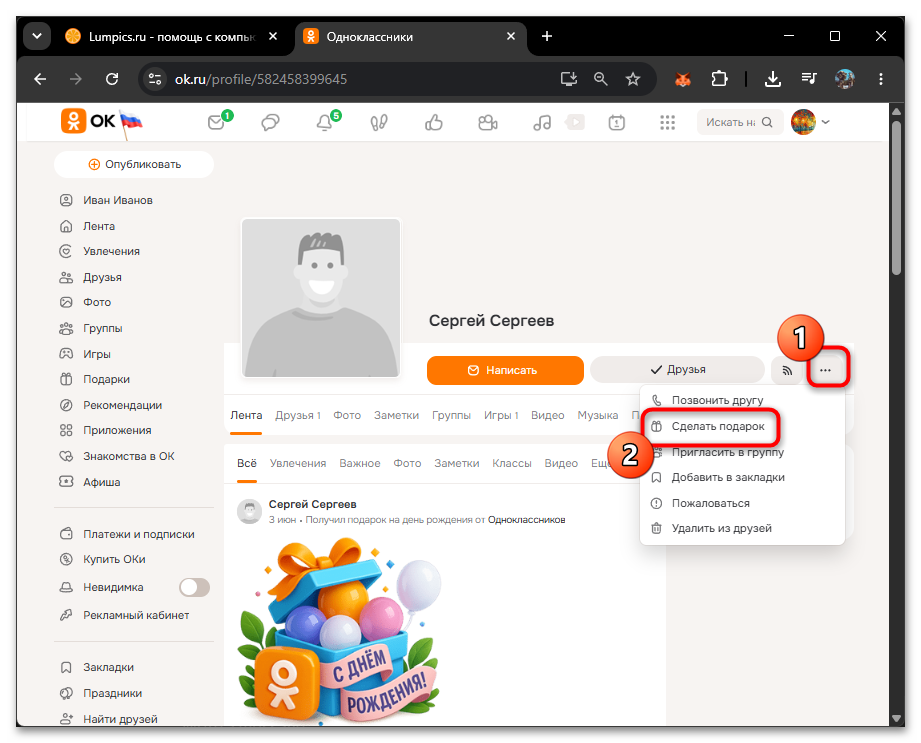Open the services grid icon
Image resolution: width=921 pixels, height=743 pixels.
(x=667, y=122)
